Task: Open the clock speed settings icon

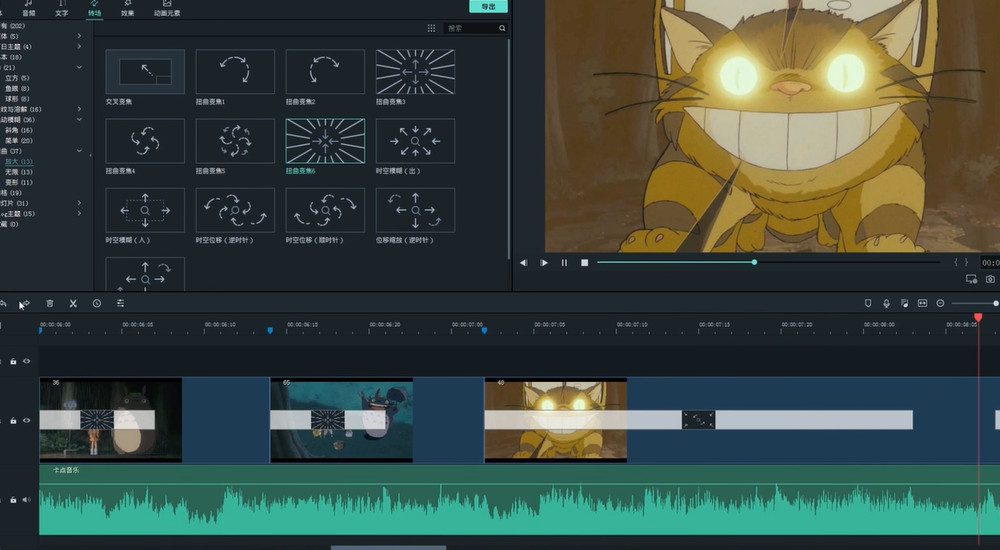Action: click(97, 303)
